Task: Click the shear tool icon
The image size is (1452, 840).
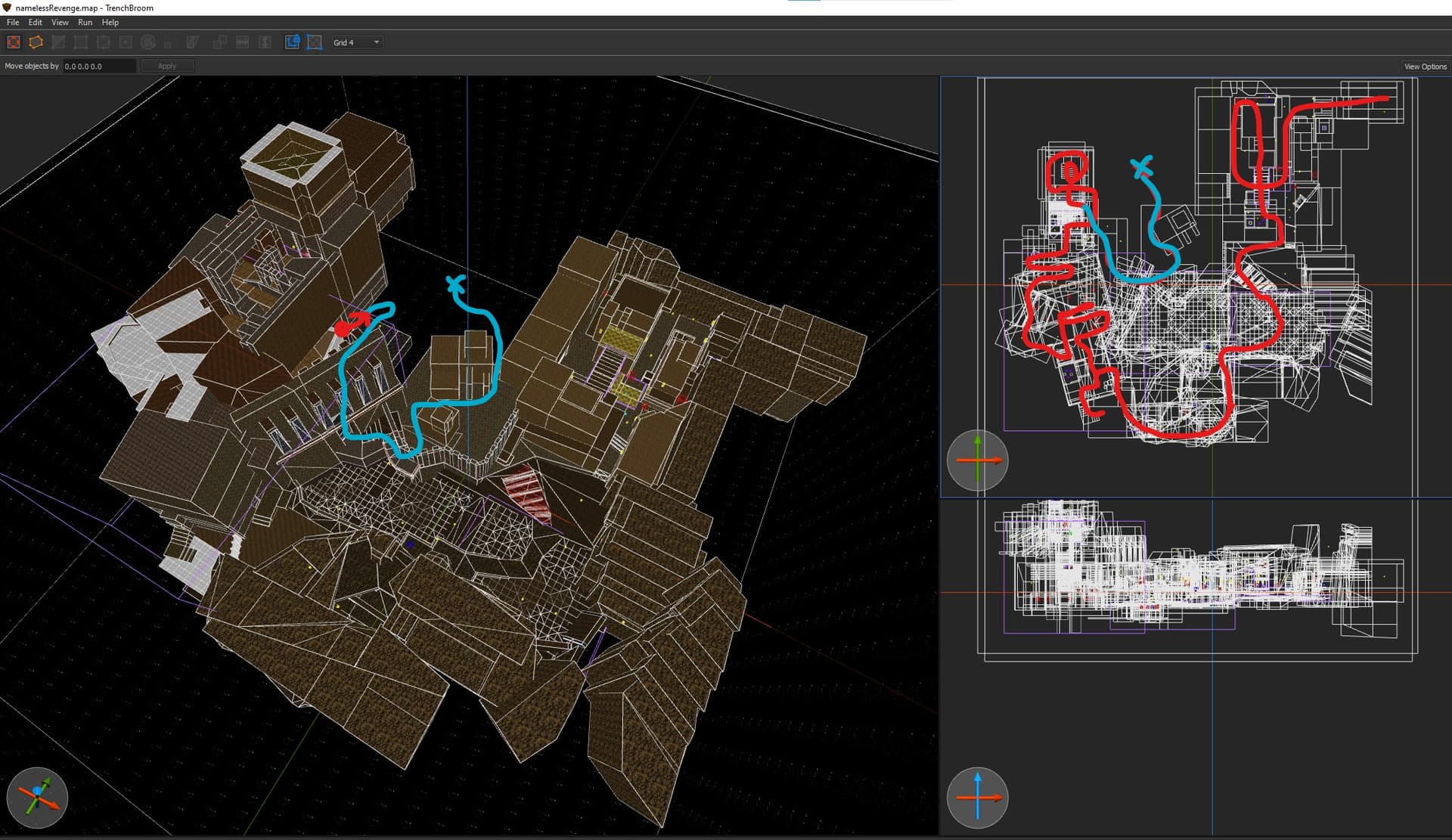Action: 193,42
